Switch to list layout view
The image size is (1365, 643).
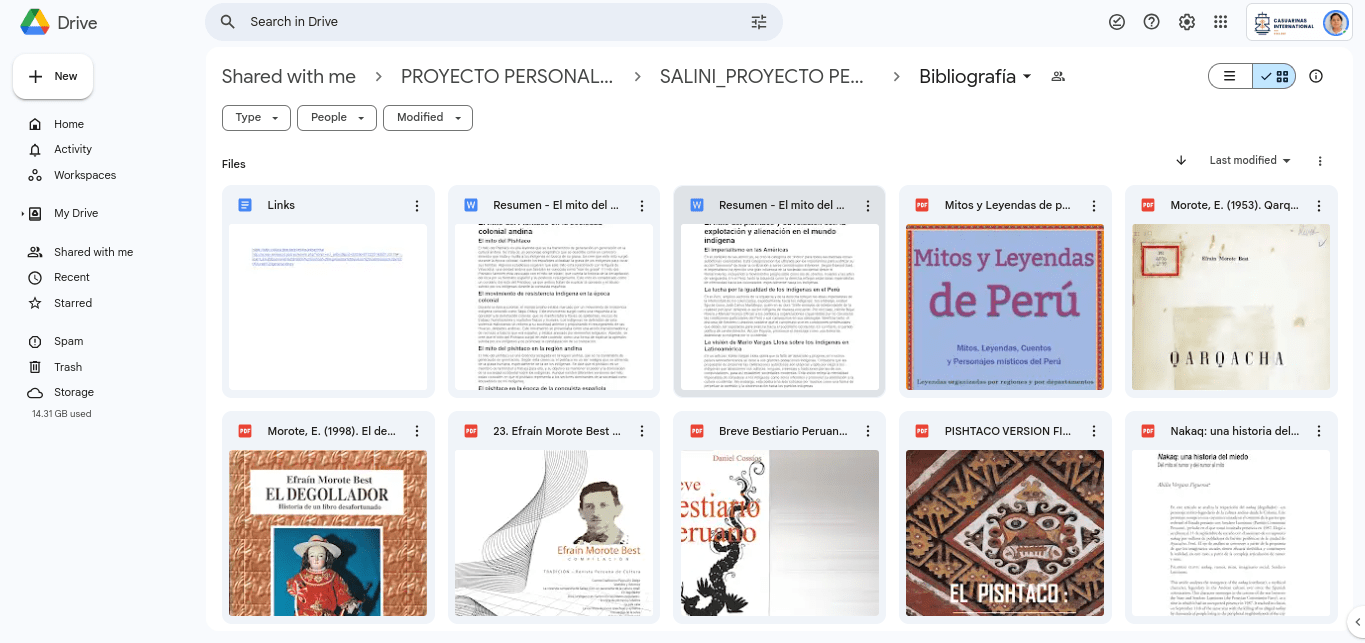tap(1230, 76)
